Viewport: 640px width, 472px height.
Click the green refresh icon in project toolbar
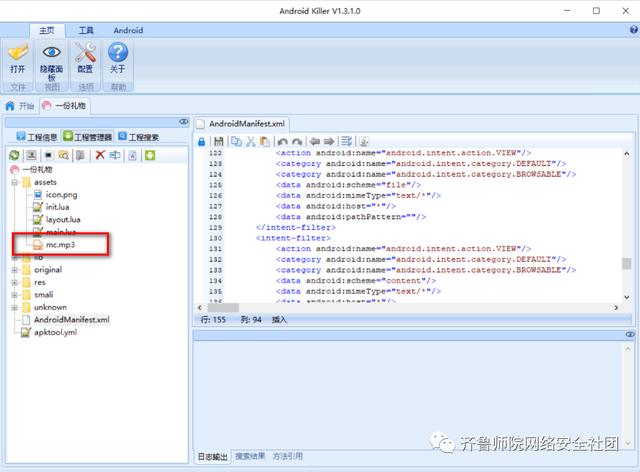[x=14, y=155]
